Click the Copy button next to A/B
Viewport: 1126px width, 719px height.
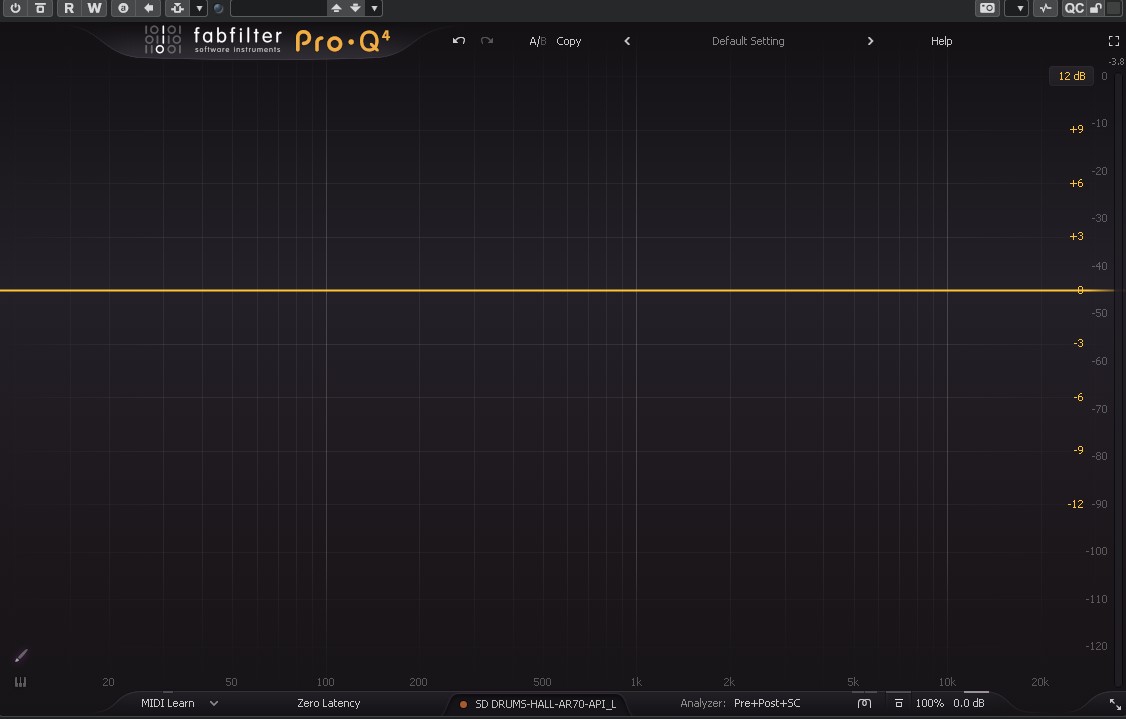(568, 41)
